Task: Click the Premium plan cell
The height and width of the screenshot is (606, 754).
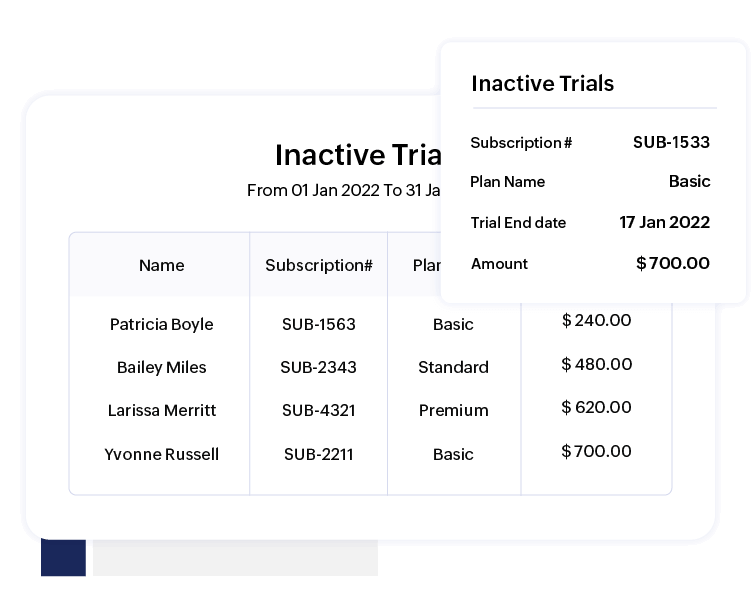Action: click(453, 410)
